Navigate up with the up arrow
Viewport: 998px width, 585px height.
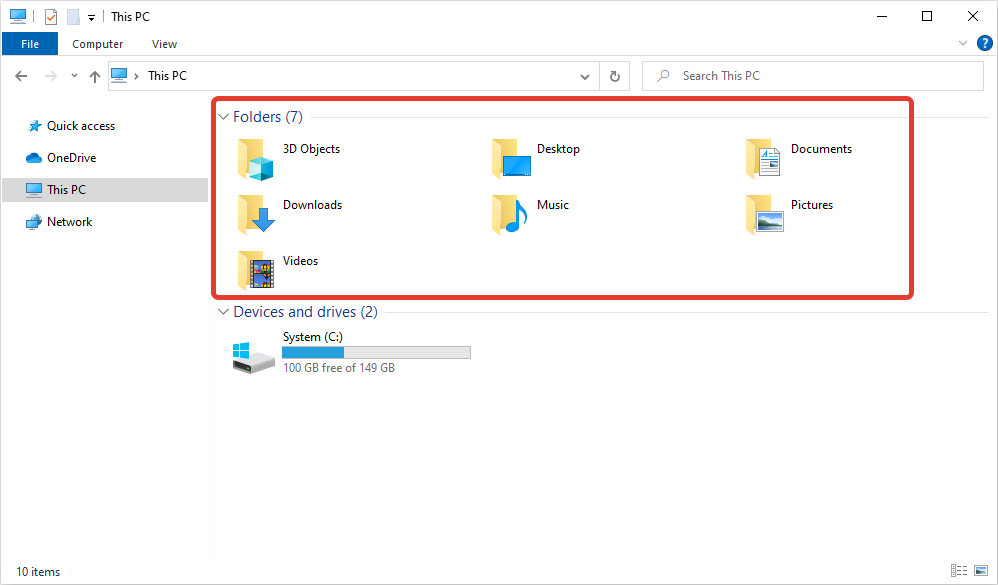(95, 75)
